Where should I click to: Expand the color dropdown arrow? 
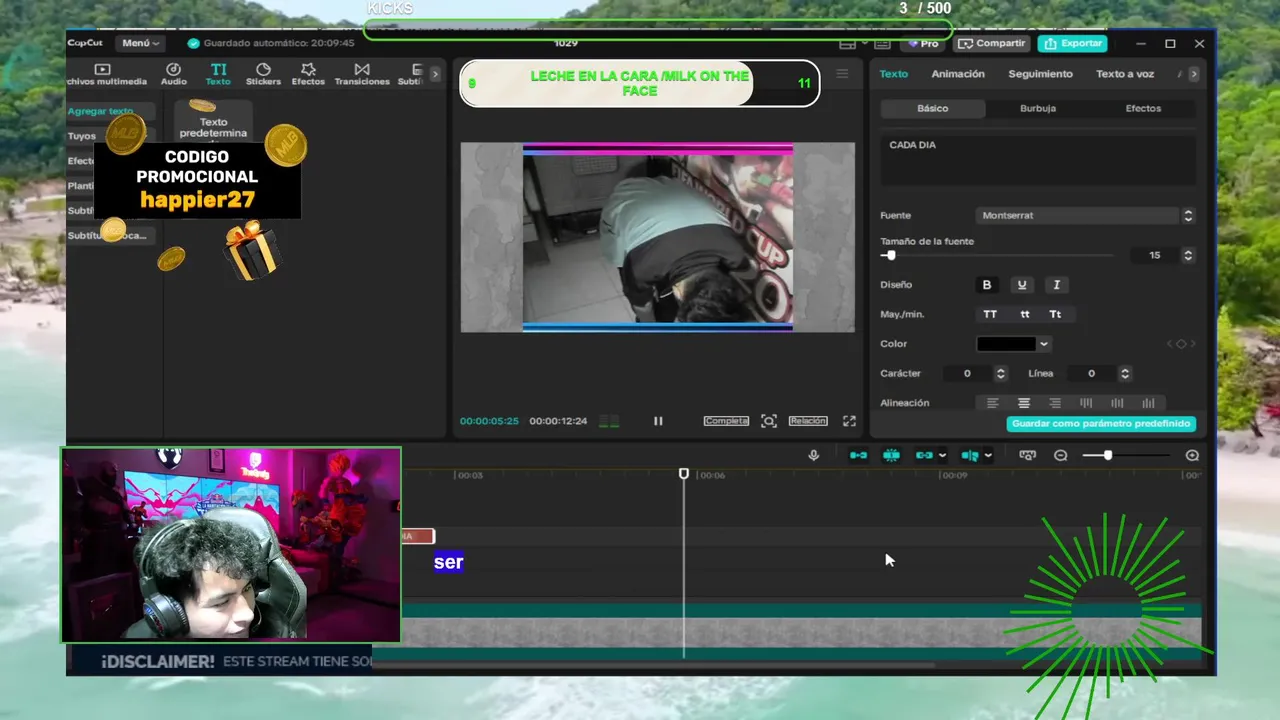click(1044, 344)
